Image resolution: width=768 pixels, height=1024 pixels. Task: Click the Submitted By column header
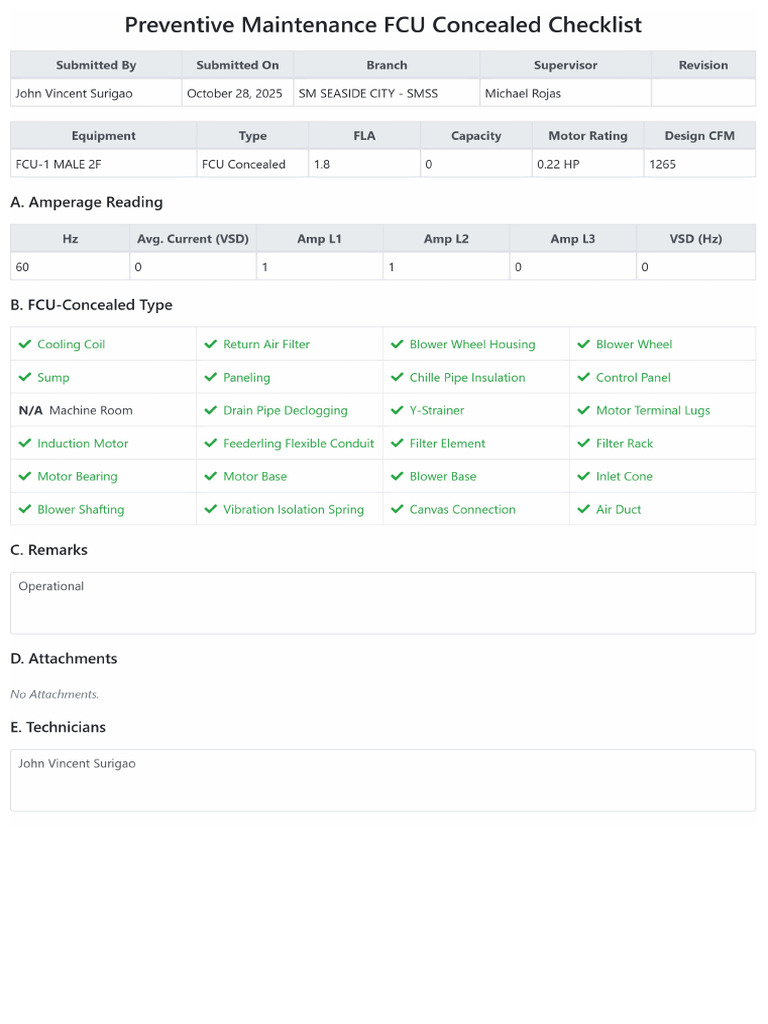(96, 65)
